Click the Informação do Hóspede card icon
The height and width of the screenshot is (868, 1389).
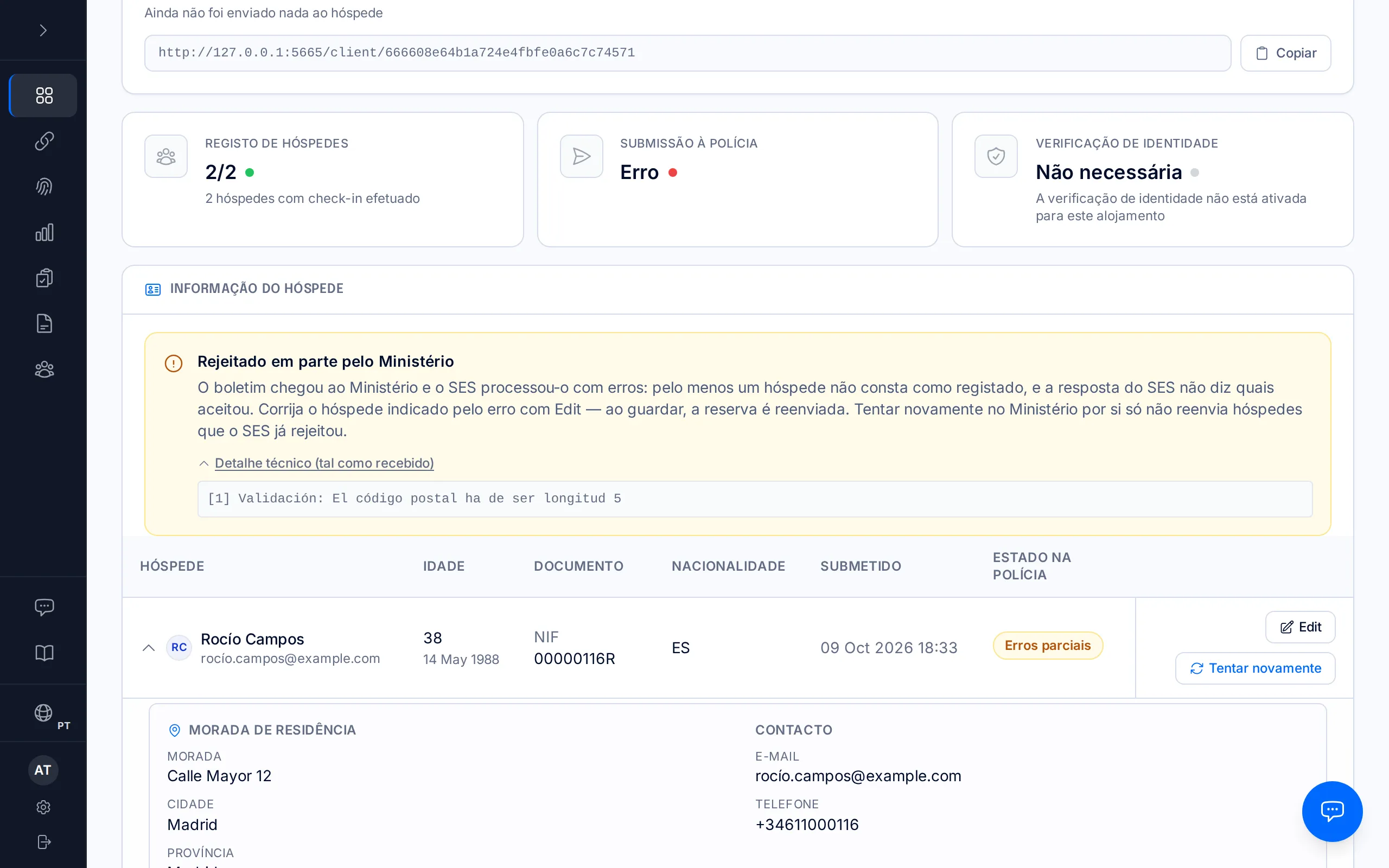[x=152, y=289]
